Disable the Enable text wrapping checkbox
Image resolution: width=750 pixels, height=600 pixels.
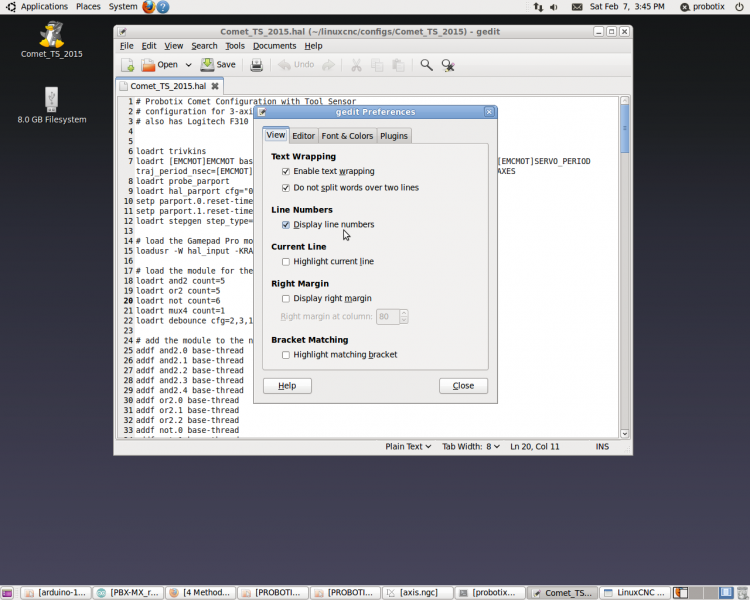(x=286, y=172)
